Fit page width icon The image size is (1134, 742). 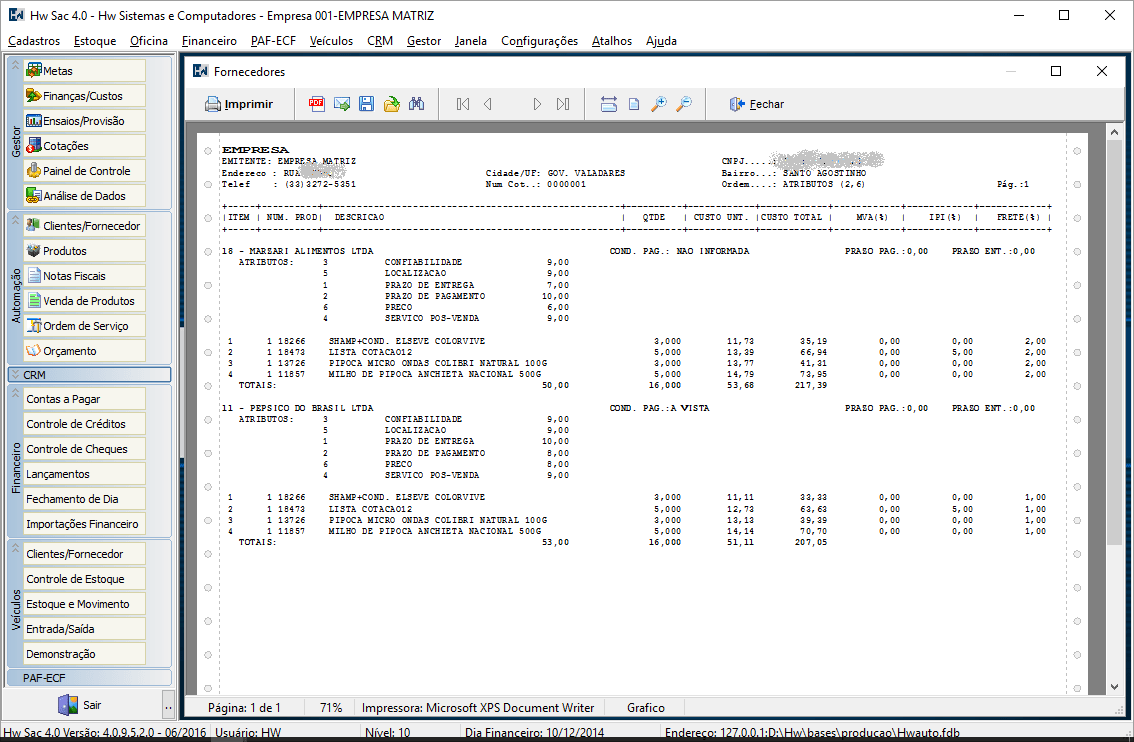(609, 104)
